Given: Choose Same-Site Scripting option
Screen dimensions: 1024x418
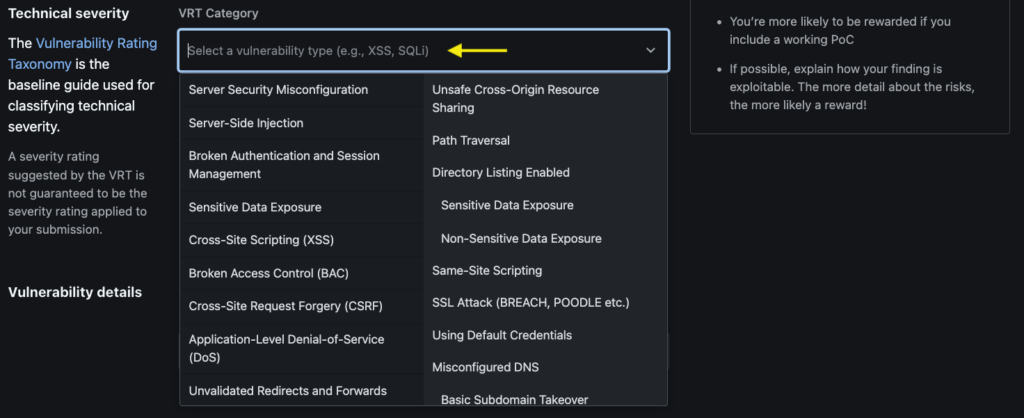Looking at the screenshot, I should [x=487, y=270].
